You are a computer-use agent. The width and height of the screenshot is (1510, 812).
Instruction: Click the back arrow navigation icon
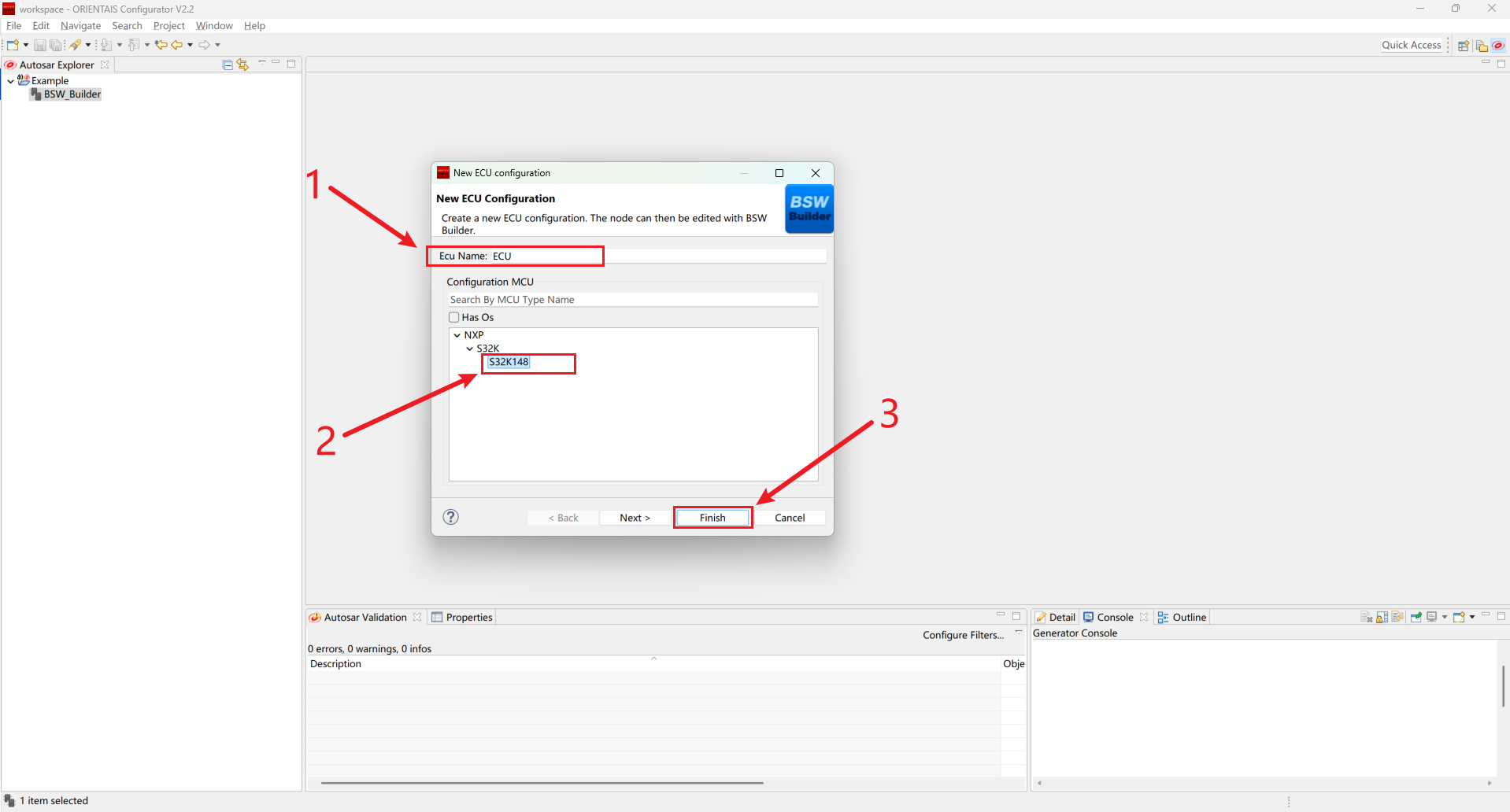tap(177, 45)
